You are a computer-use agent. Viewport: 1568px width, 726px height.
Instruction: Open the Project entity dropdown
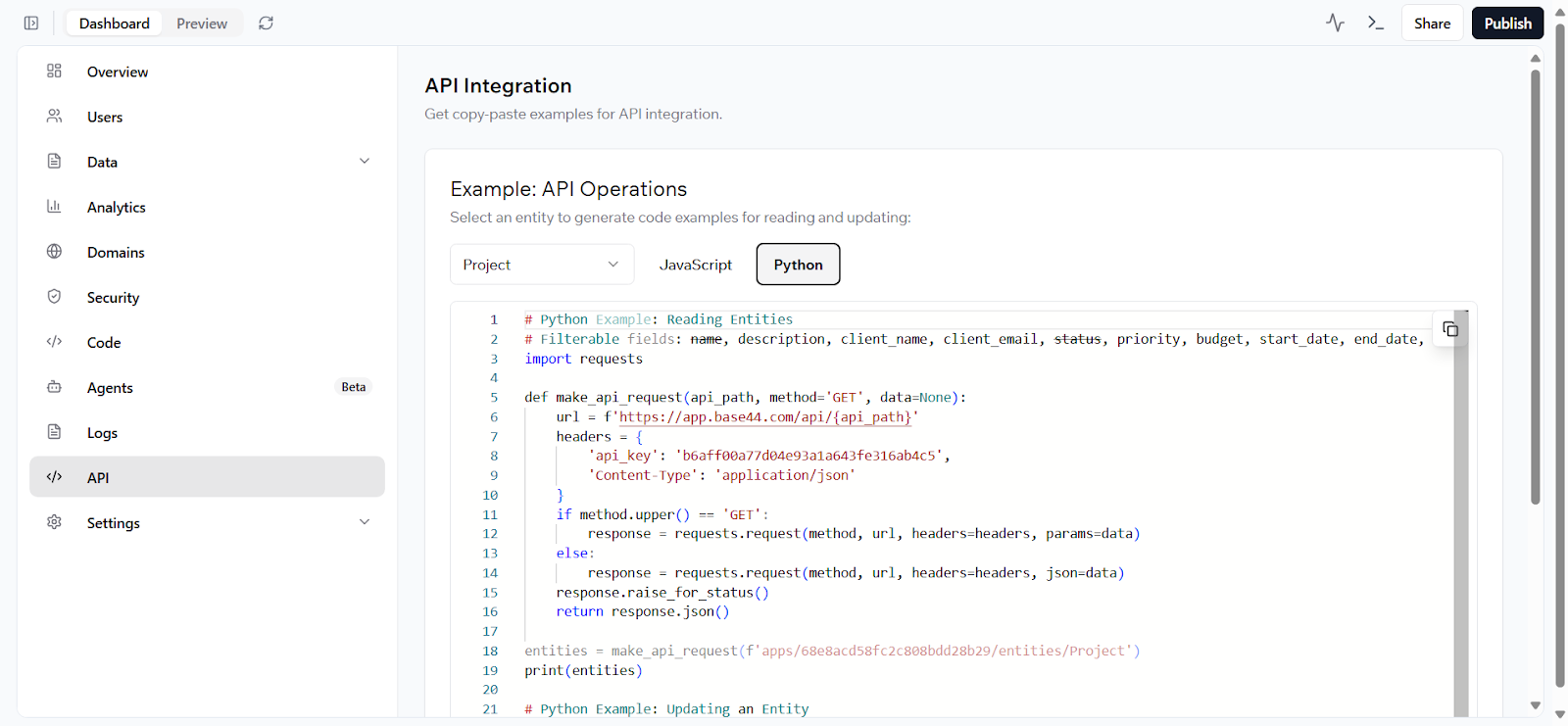coord(542,265)
